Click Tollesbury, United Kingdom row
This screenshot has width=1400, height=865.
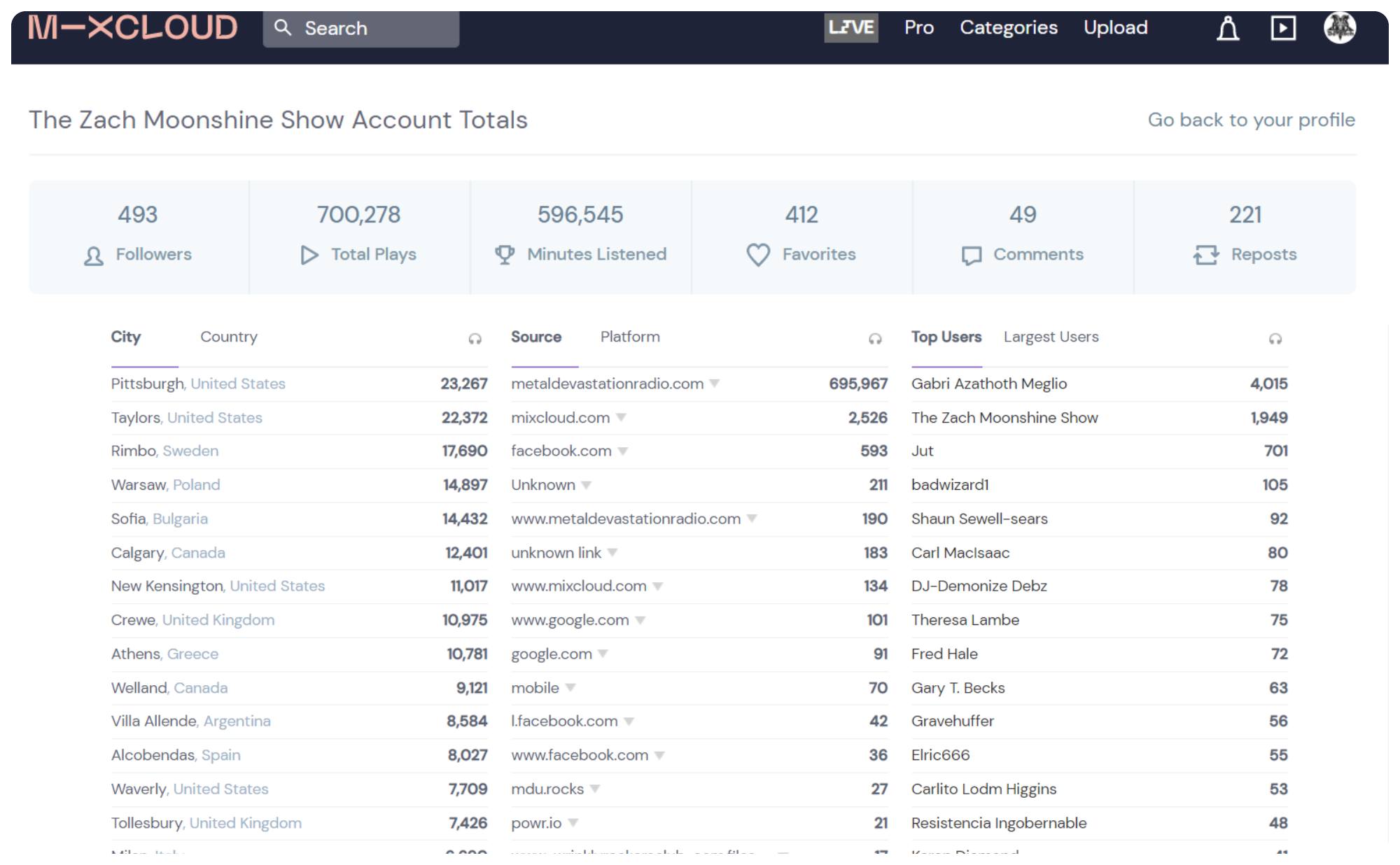click(x=299, y=823)
